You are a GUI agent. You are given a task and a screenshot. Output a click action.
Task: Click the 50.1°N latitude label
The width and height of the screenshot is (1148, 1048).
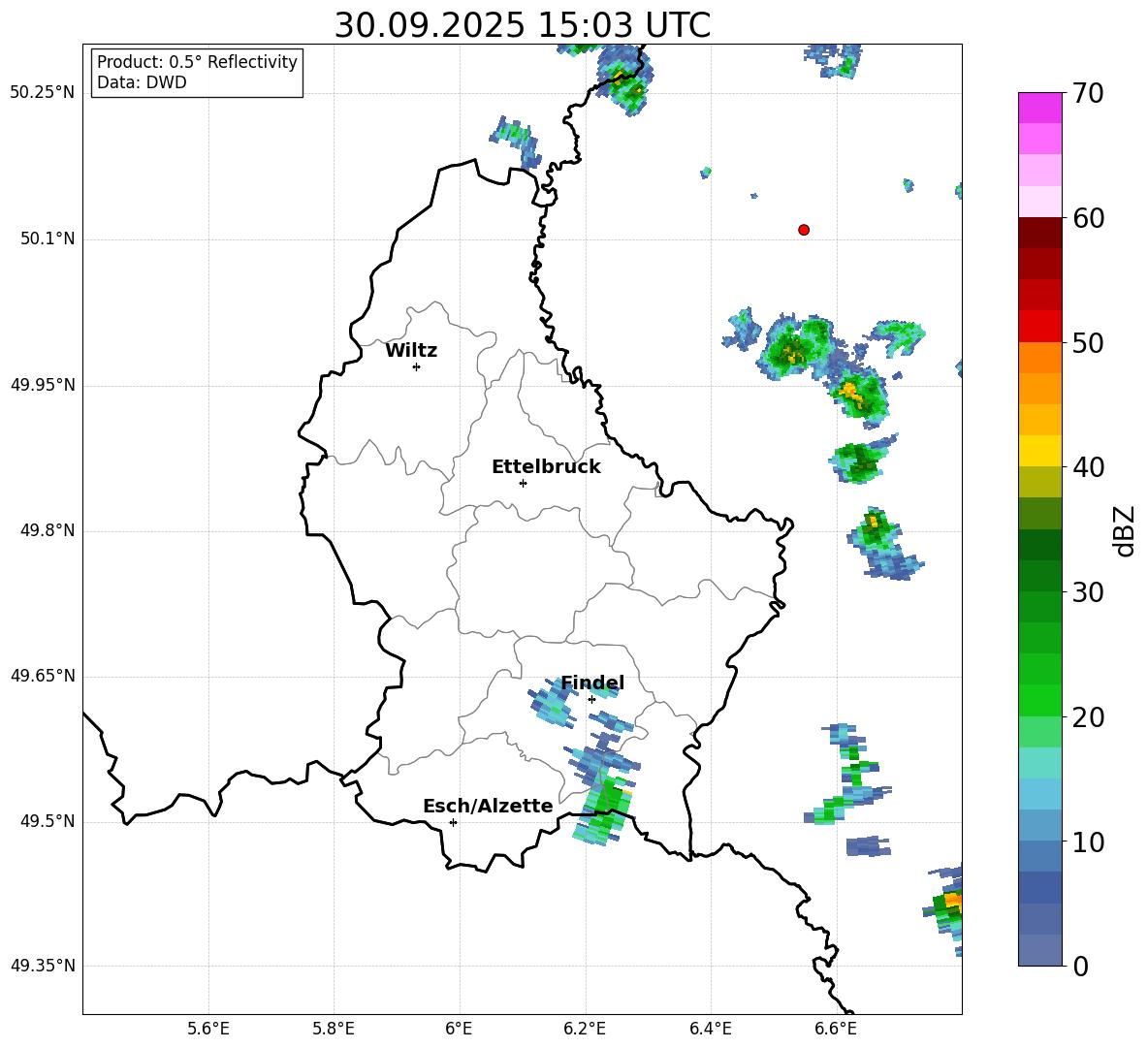pyautogui.click(x=48, y=239)
